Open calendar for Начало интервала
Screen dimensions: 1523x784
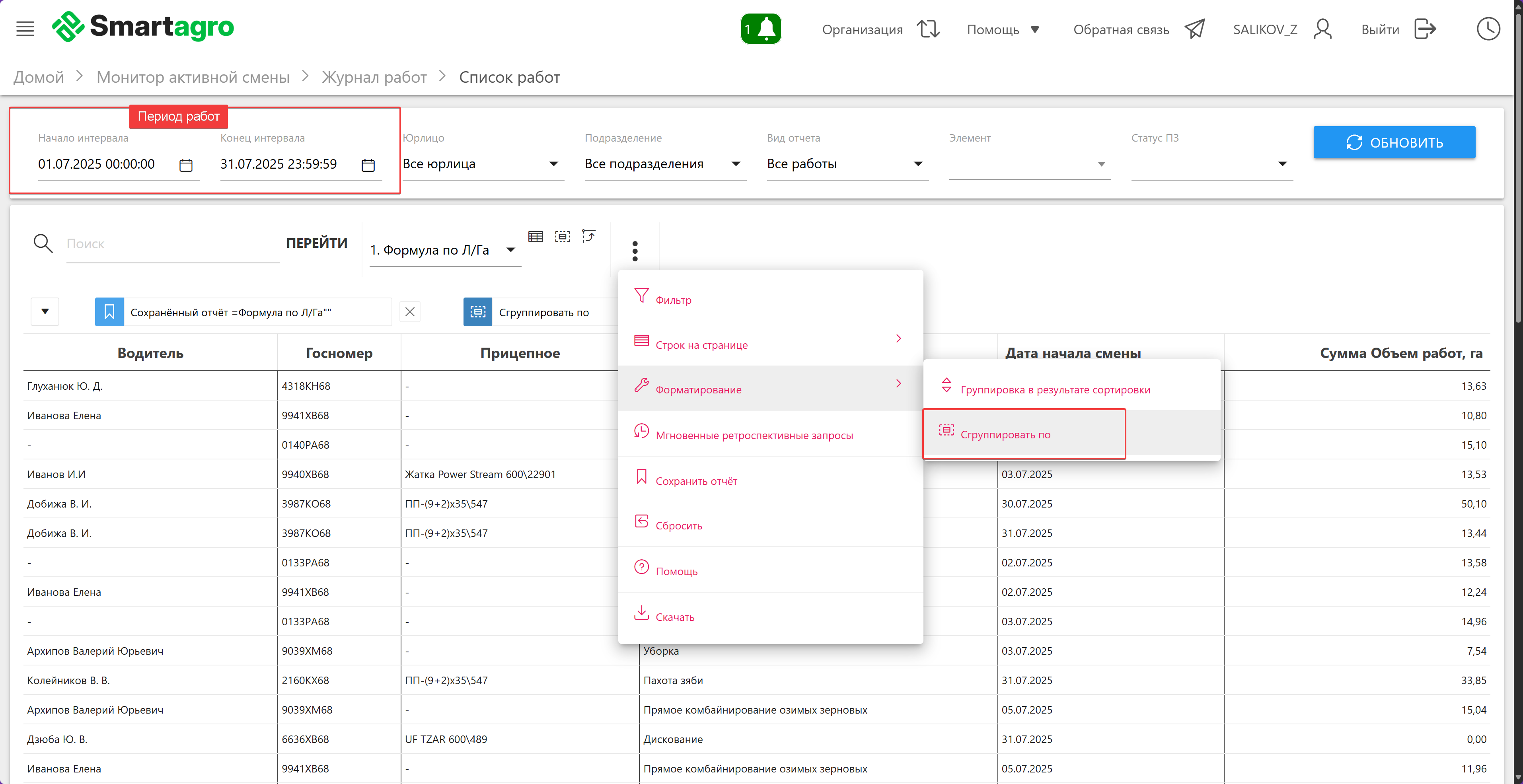(x=186, y=165)
